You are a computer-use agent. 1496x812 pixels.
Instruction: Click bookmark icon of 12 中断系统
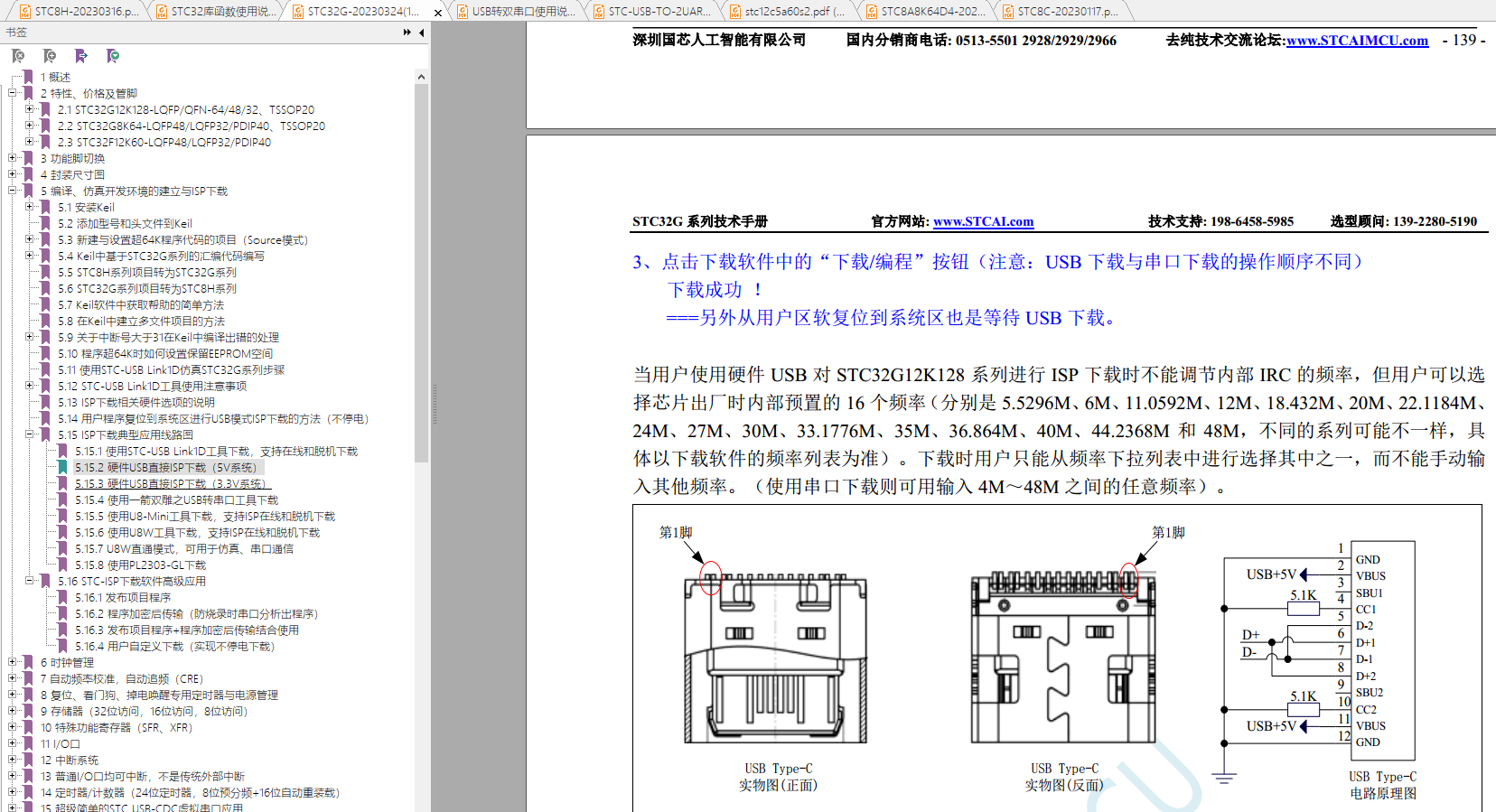(28, 760)
